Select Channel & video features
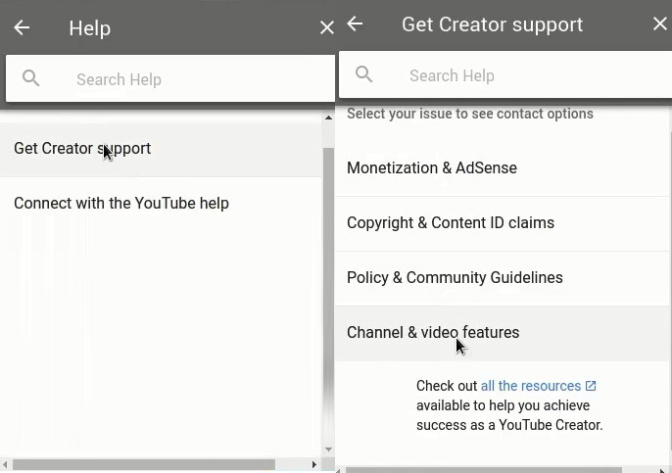The height and width of the screenshot is (473, 672). (501, 333)
